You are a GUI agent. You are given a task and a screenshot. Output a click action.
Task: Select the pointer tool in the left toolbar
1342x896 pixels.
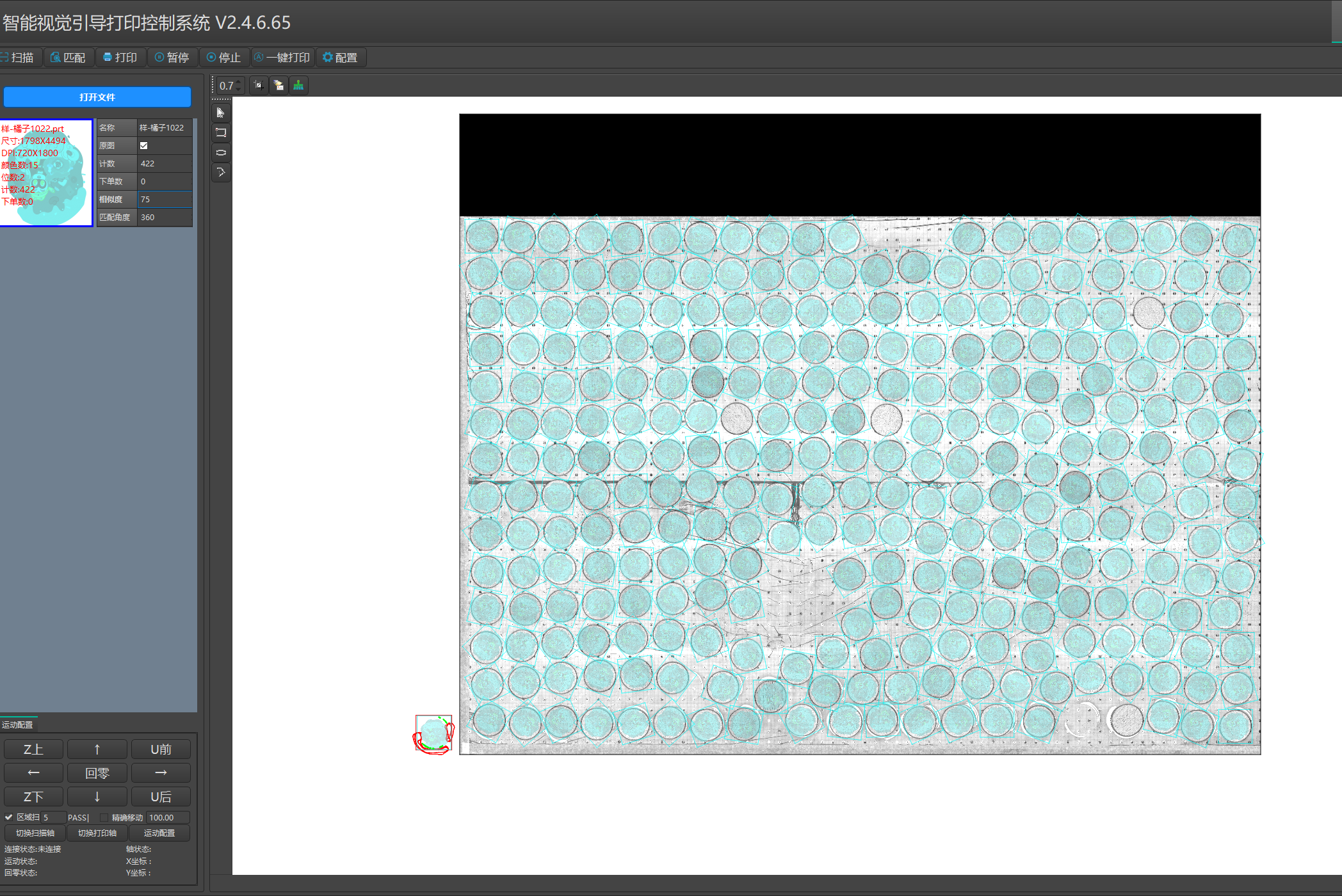click(221, 113)
